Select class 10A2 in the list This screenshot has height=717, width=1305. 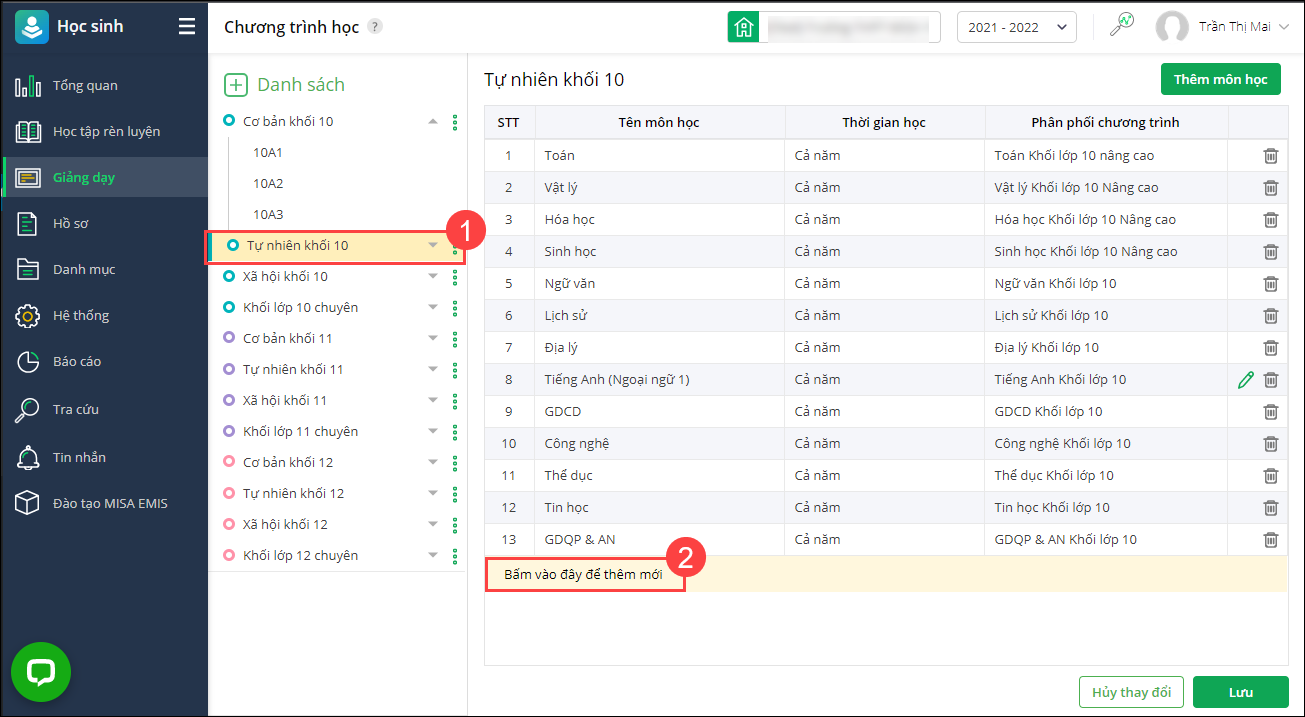pos(268,184)
